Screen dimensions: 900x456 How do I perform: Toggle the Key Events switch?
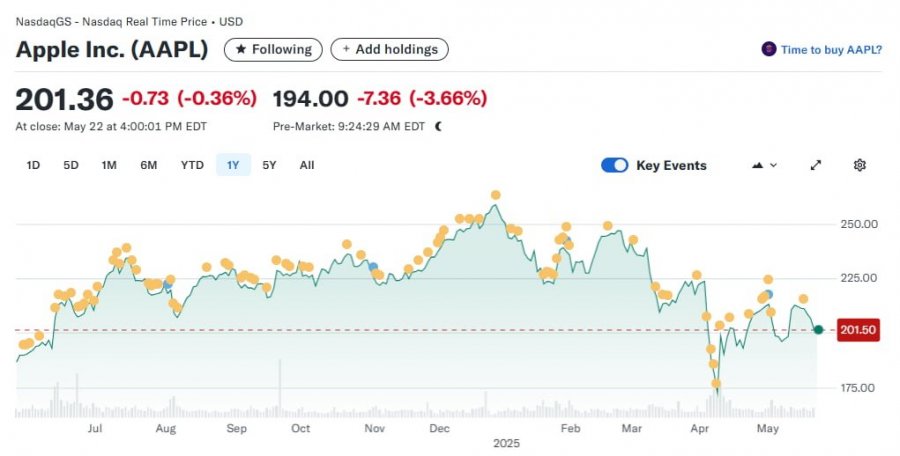(x=615, y=165)
